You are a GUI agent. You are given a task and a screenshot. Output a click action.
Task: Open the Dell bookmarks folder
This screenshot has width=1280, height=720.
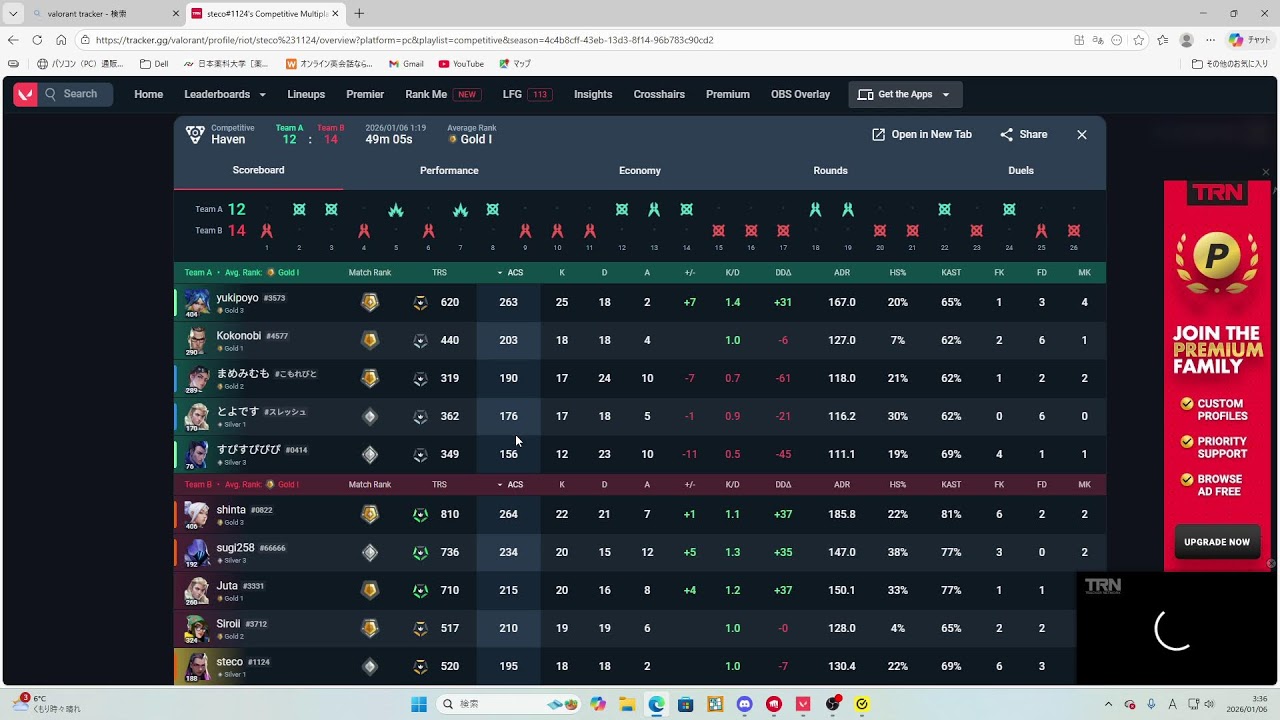tap(154, 64)
